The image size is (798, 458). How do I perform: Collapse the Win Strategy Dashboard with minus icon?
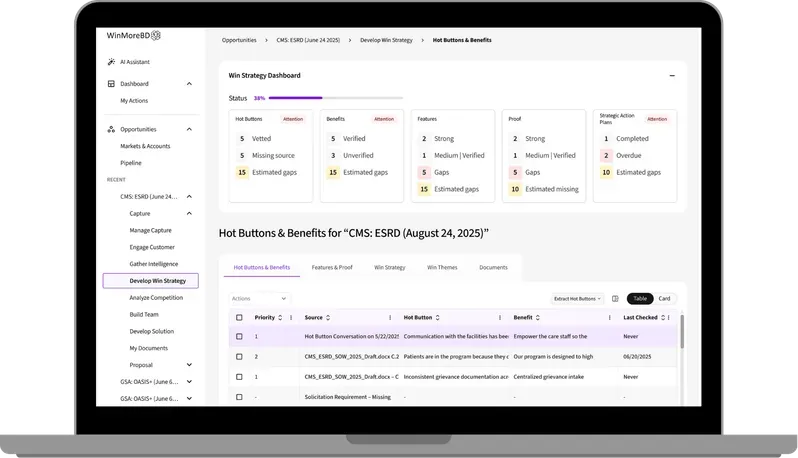[672, 75]
